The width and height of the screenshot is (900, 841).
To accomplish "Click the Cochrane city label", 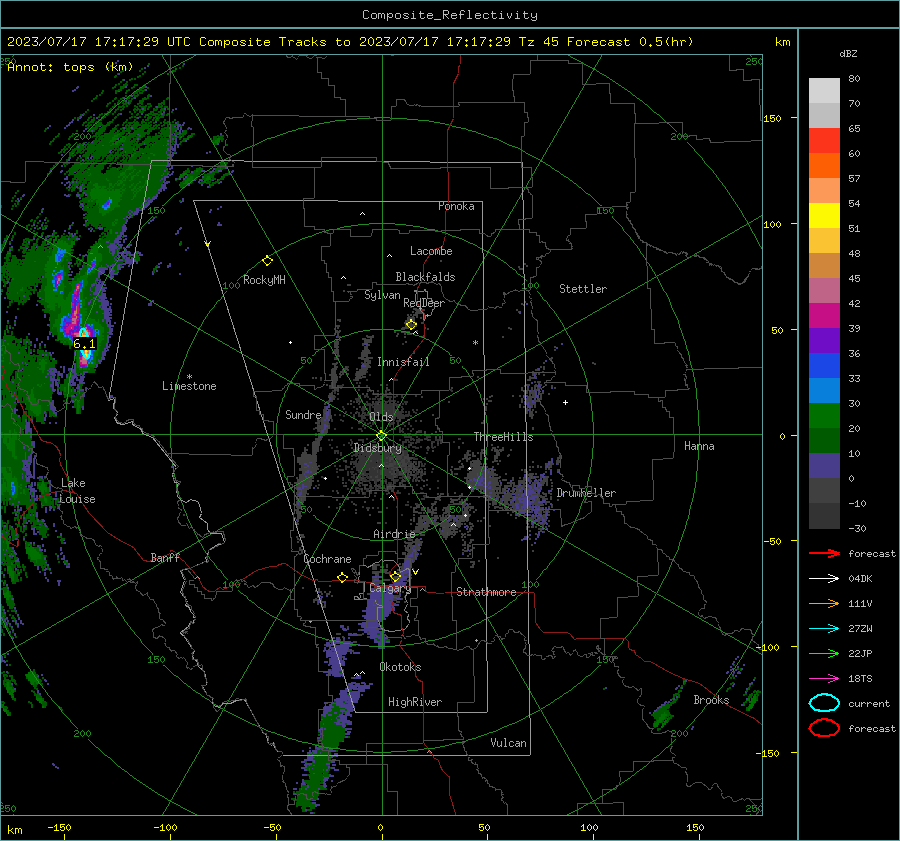I will pos(327,559).
